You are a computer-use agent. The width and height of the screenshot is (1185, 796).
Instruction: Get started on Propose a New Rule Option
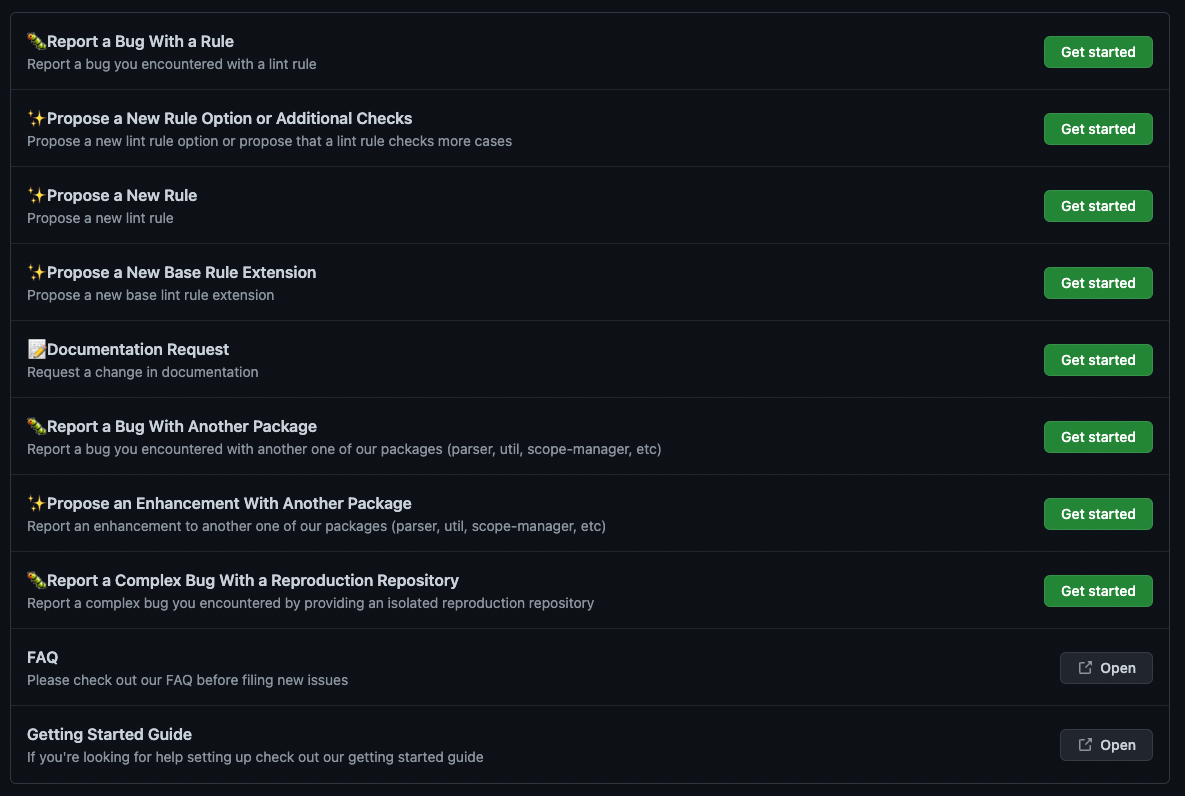(1098, 129)
